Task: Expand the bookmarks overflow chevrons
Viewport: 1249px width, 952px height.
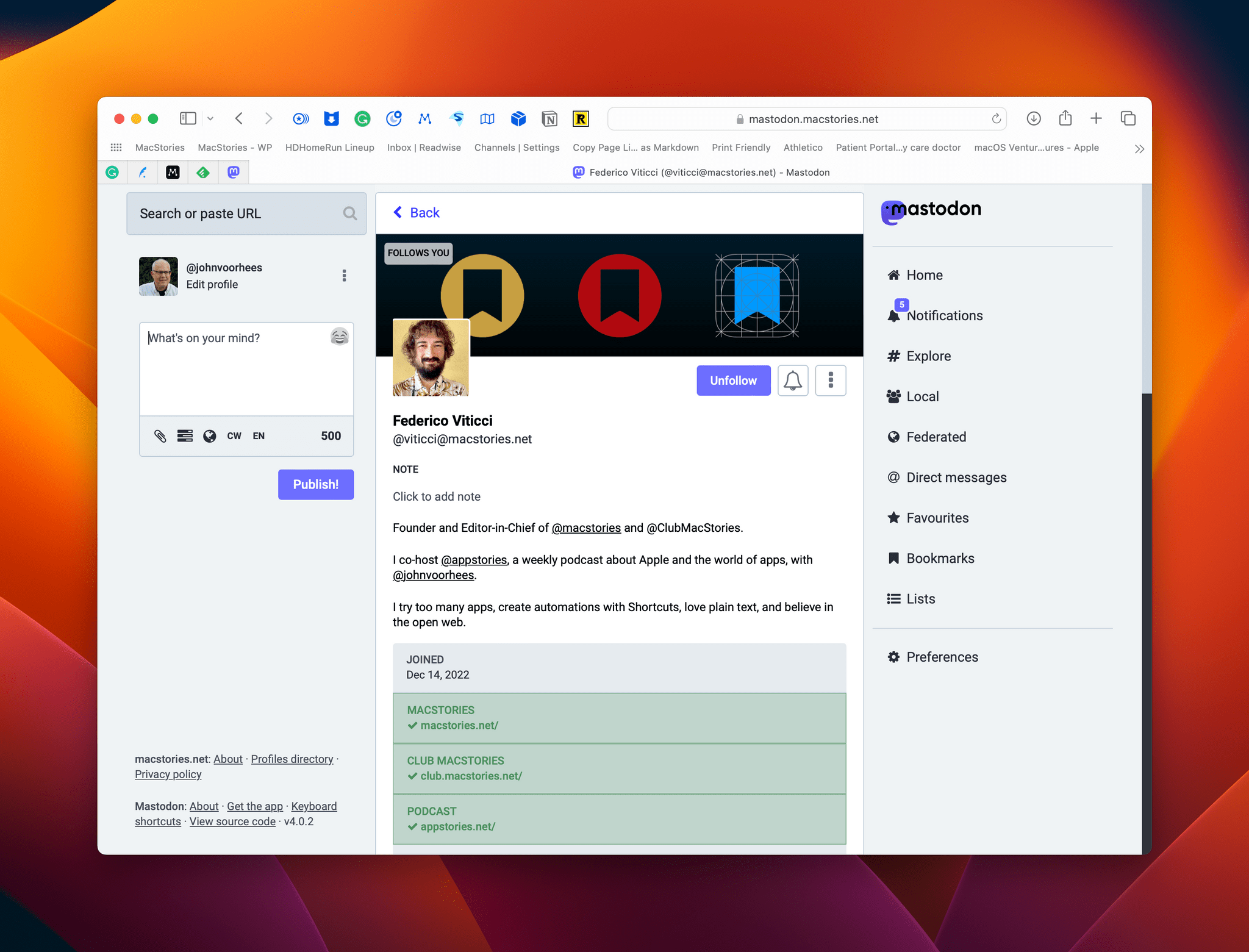Action: 1139,149
